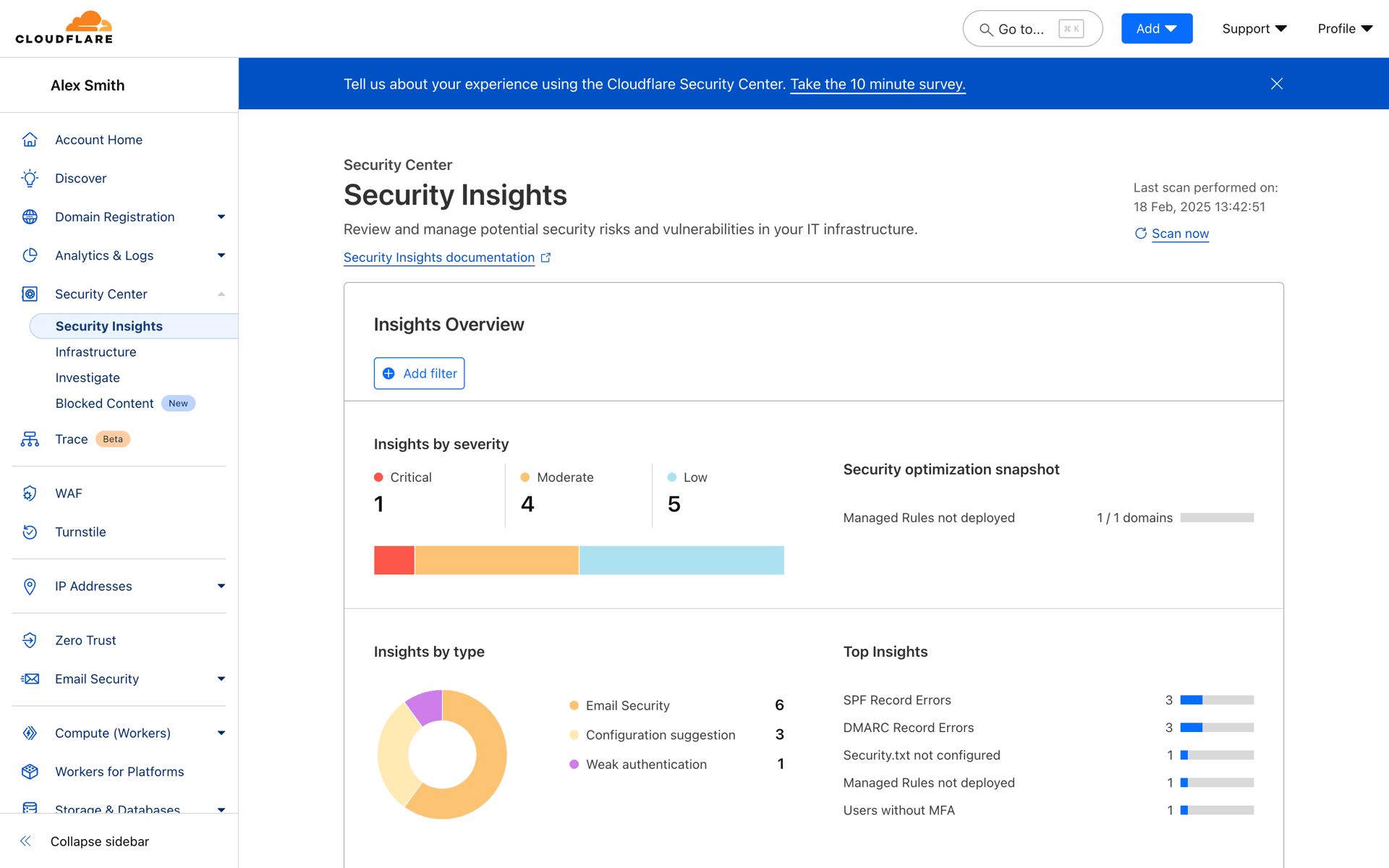Viewport: 1389px width, 868px height.
Task: Expand the Compute (Workers) arrow
Action: pyautogui.click(x=221, y=733)
